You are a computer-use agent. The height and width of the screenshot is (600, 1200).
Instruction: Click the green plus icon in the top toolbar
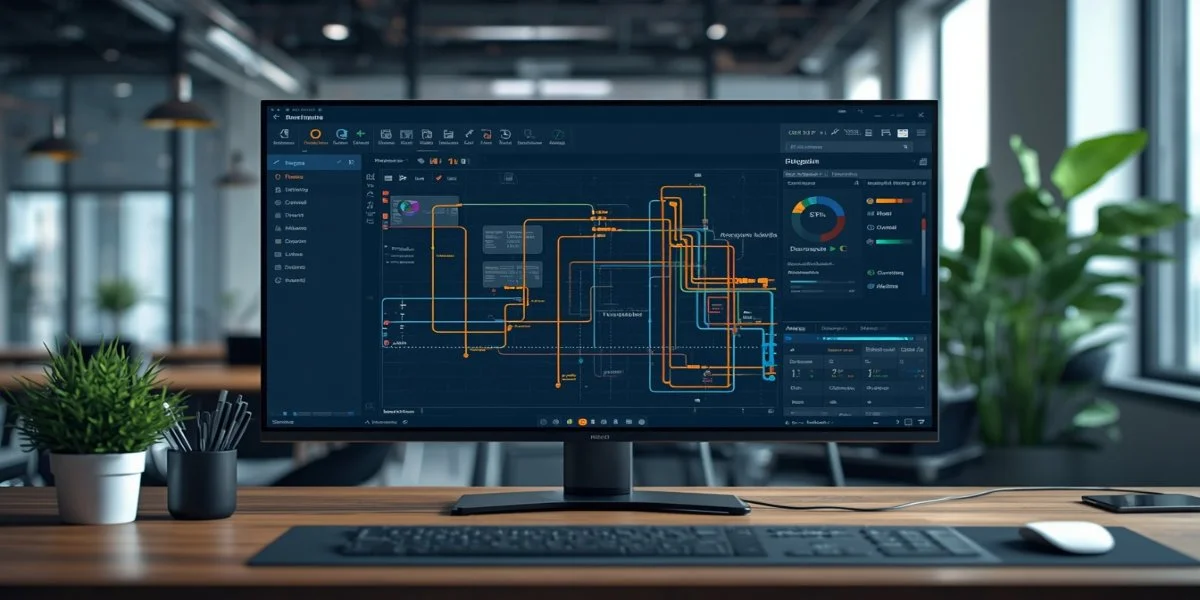pyautogui.click(x=360, y=134)
